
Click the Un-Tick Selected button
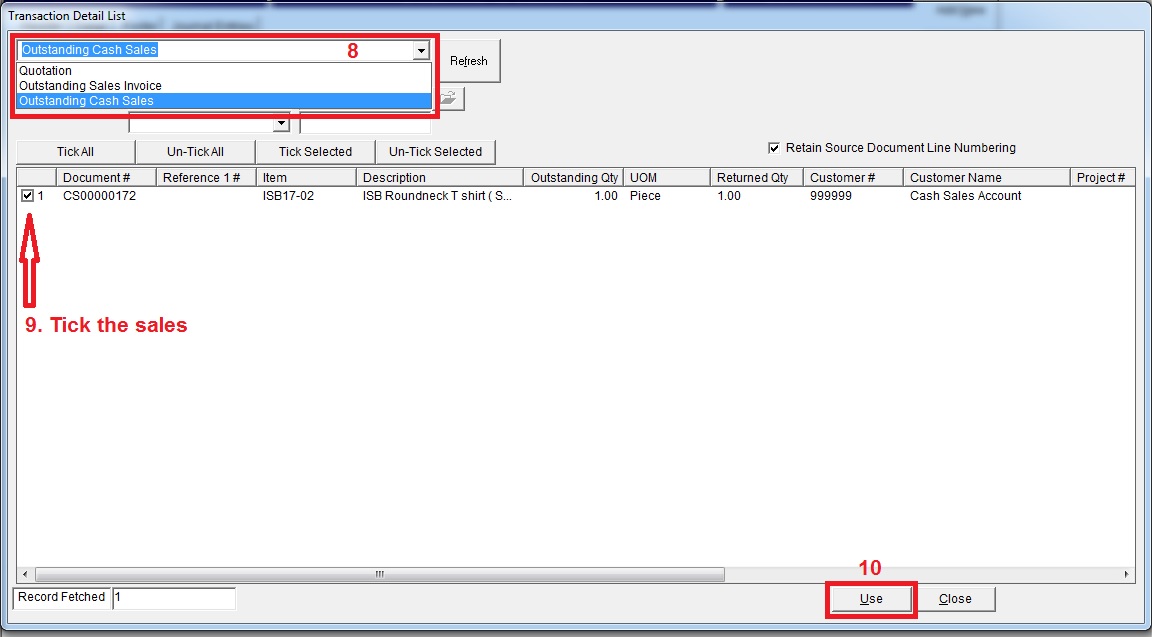pos(435,152)
